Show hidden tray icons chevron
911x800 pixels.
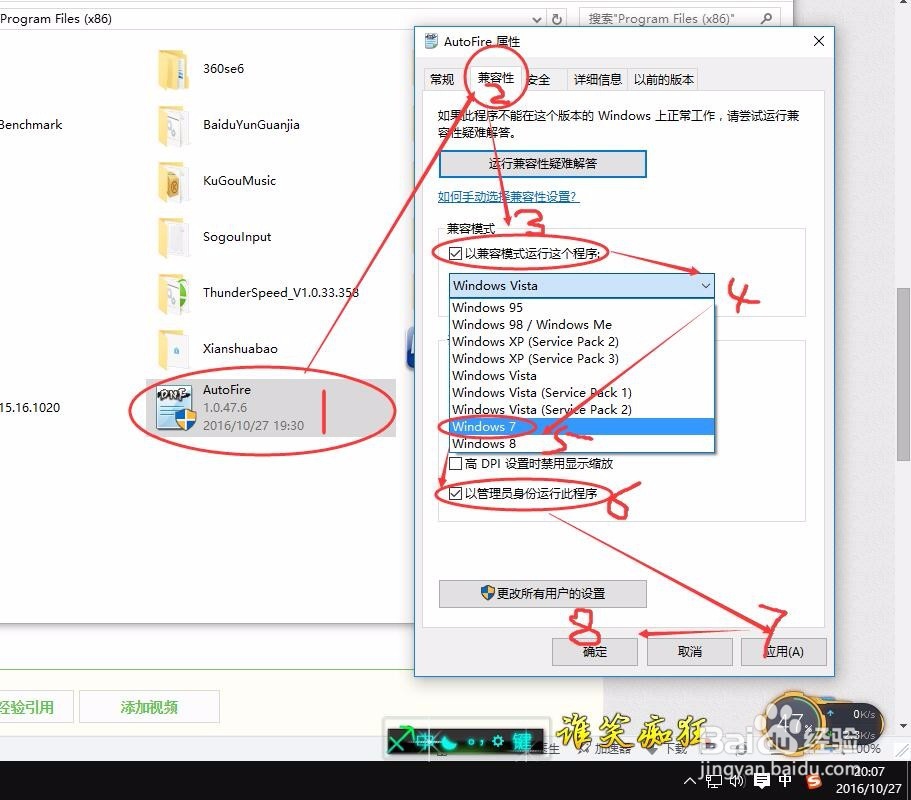click(x=690, y=781)
